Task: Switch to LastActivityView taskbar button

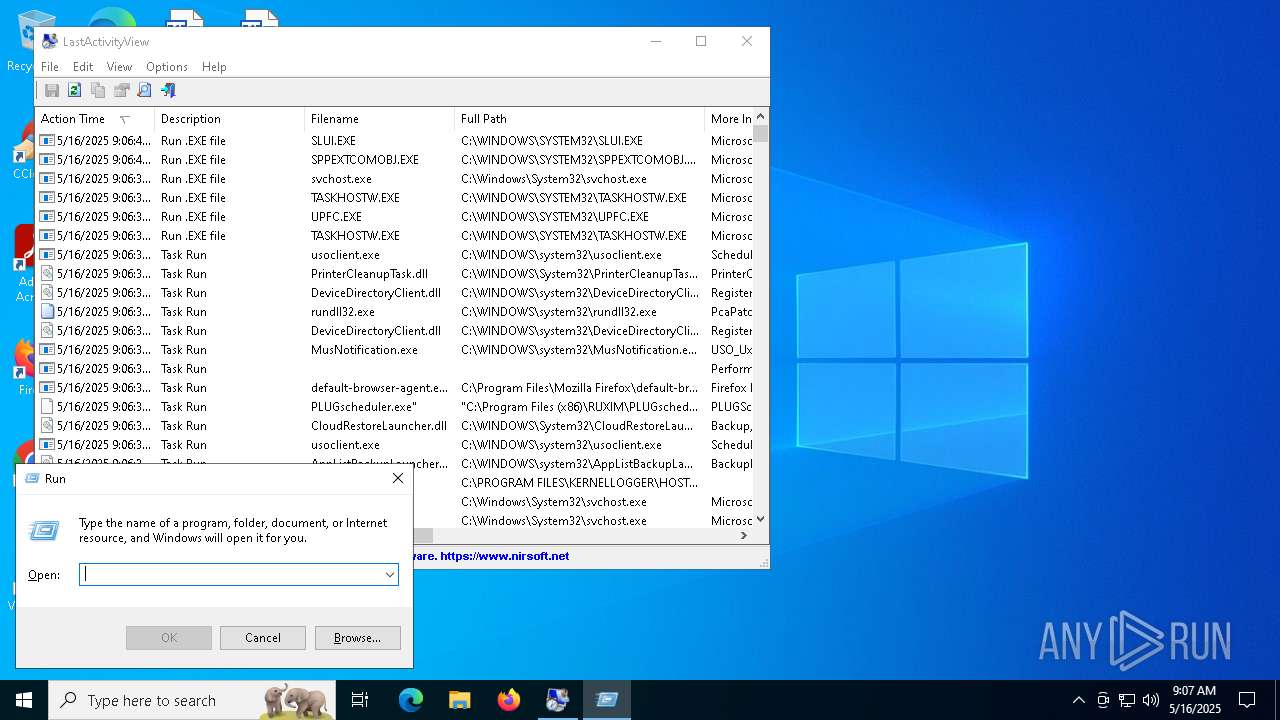Action: click(x=558, y=700)
